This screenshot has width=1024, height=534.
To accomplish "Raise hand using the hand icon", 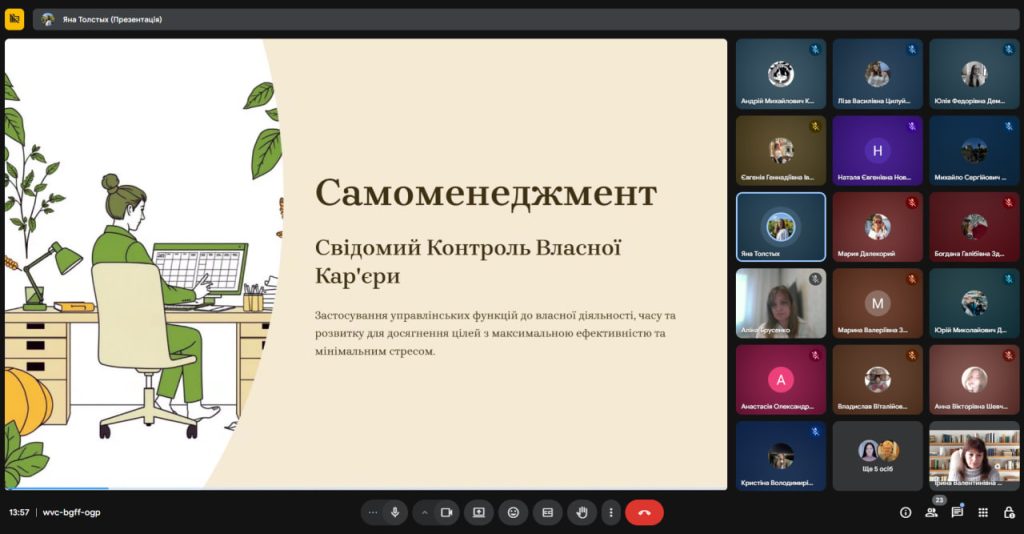I will pos(581,512).
